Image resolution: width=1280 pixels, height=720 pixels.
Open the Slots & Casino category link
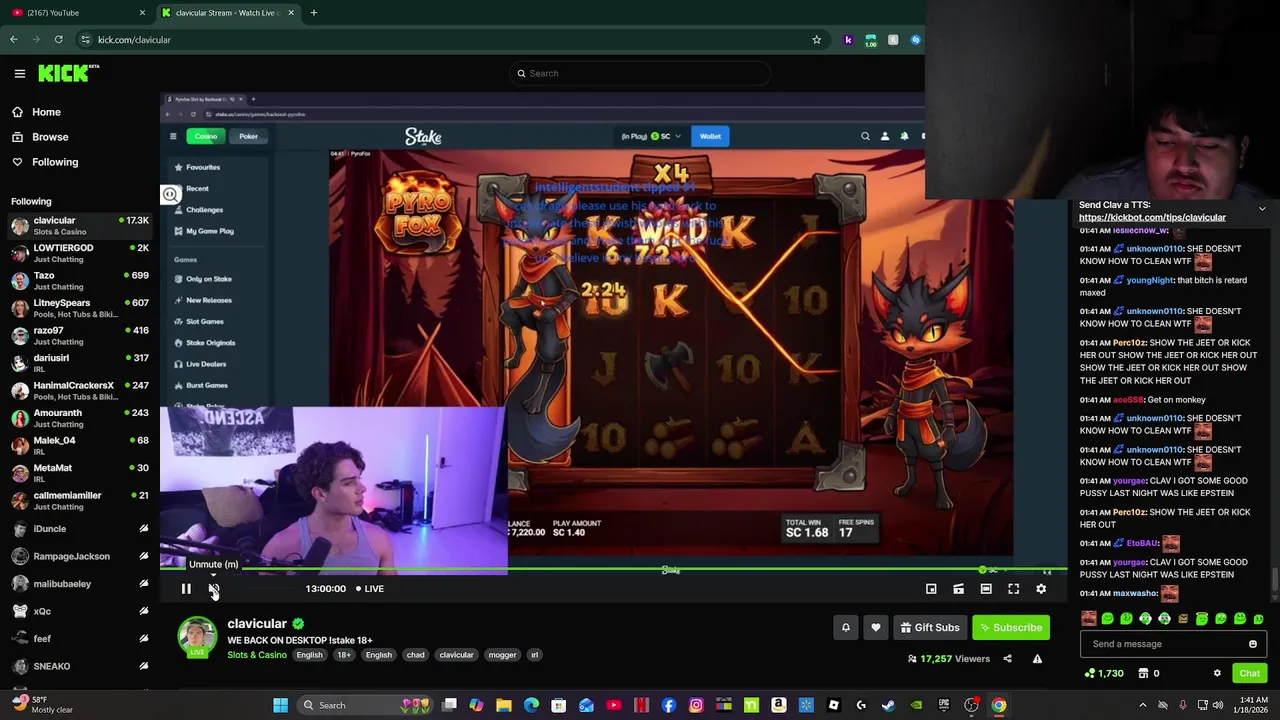click(x=256, y=655)
